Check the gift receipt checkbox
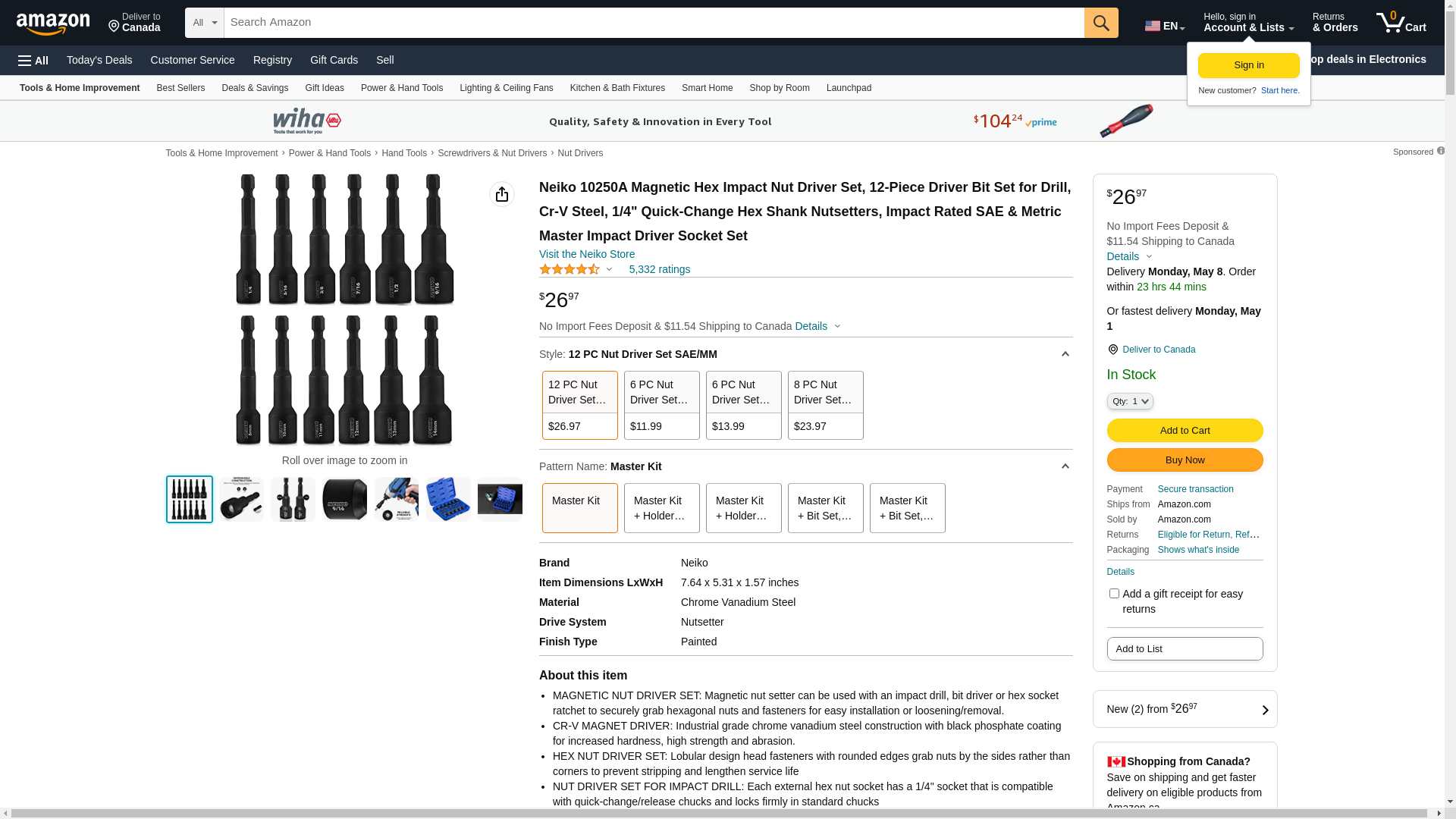 pyautogui.click(x=1113, y=594)
